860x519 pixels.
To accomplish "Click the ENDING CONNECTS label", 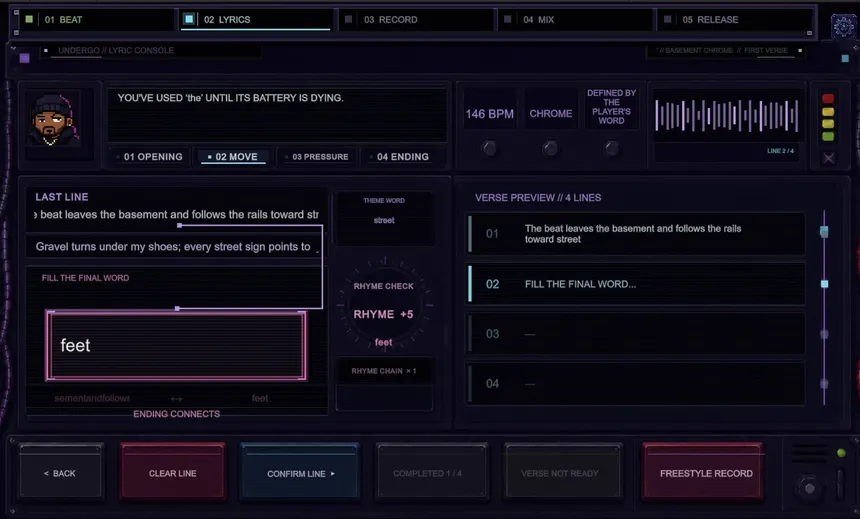I will click(x=177, y=414).
